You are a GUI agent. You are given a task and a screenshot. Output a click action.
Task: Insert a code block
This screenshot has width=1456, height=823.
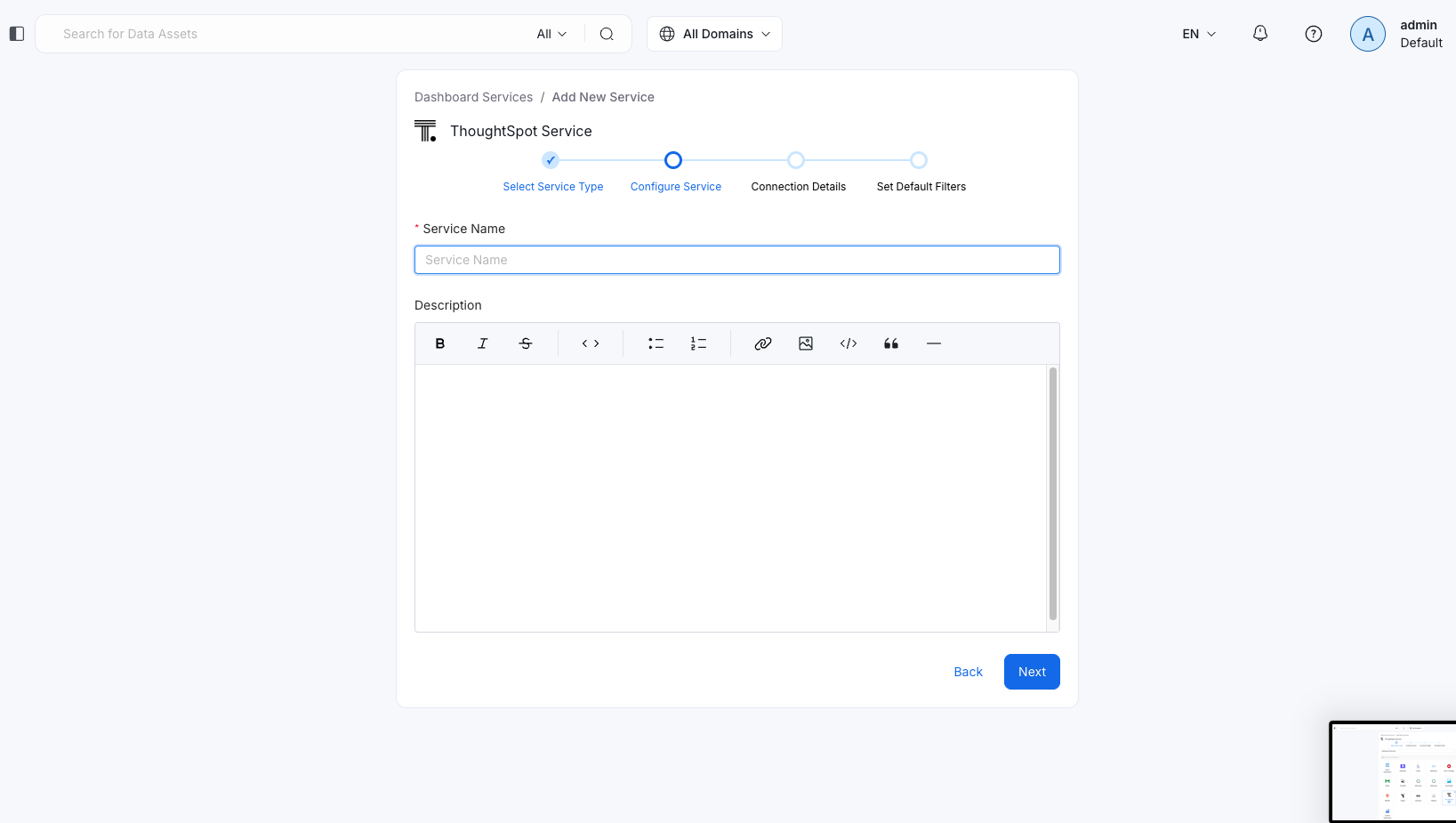coord(849,343)
